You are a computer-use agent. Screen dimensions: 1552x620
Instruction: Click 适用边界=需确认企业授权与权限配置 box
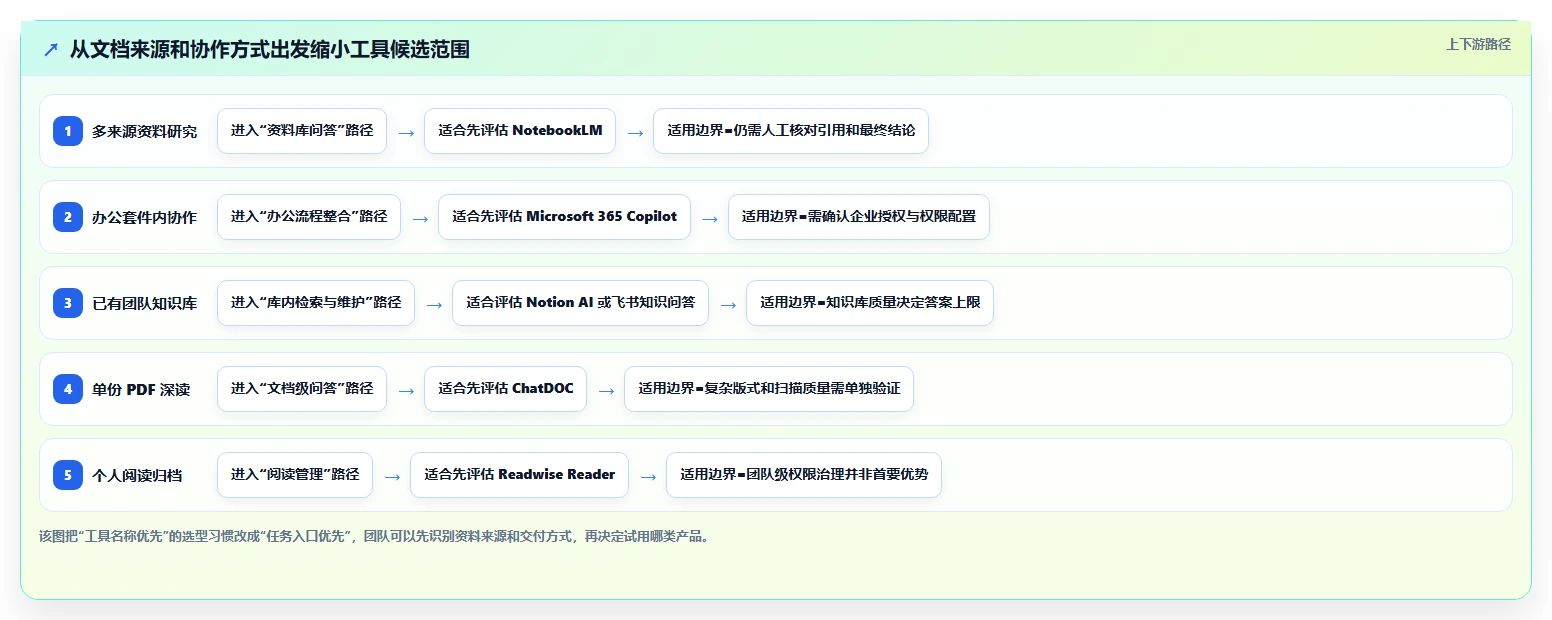859,217
